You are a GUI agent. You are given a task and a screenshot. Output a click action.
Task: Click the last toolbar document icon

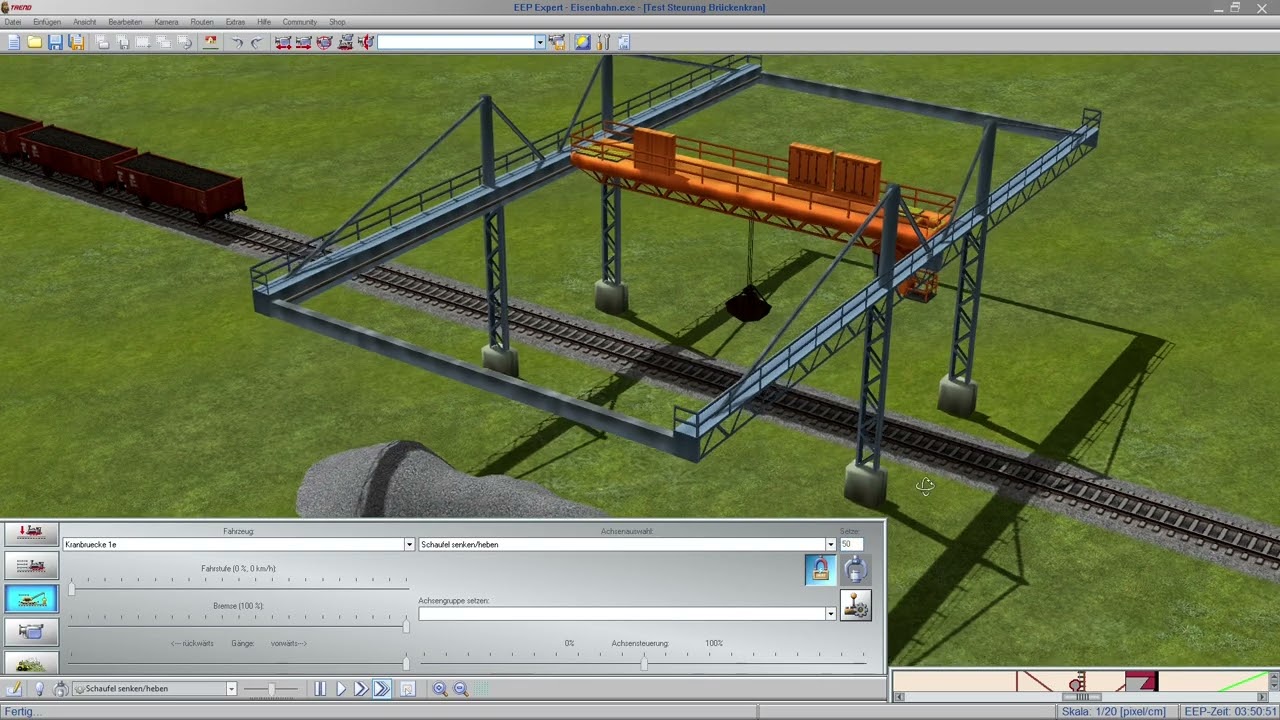coord(623,42)
